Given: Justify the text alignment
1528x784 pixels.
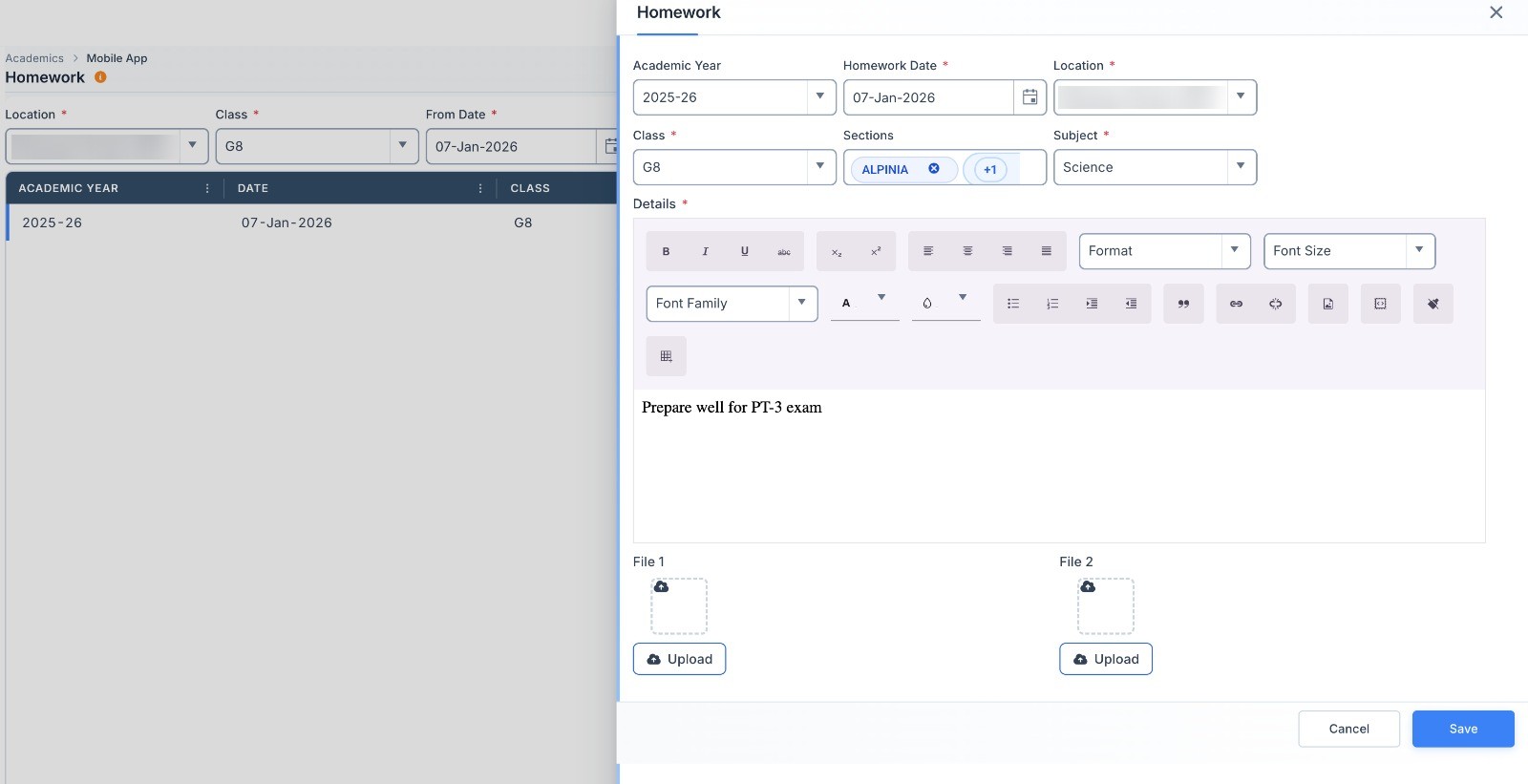Looking at the screenshot, I should tap(1047, 251).
